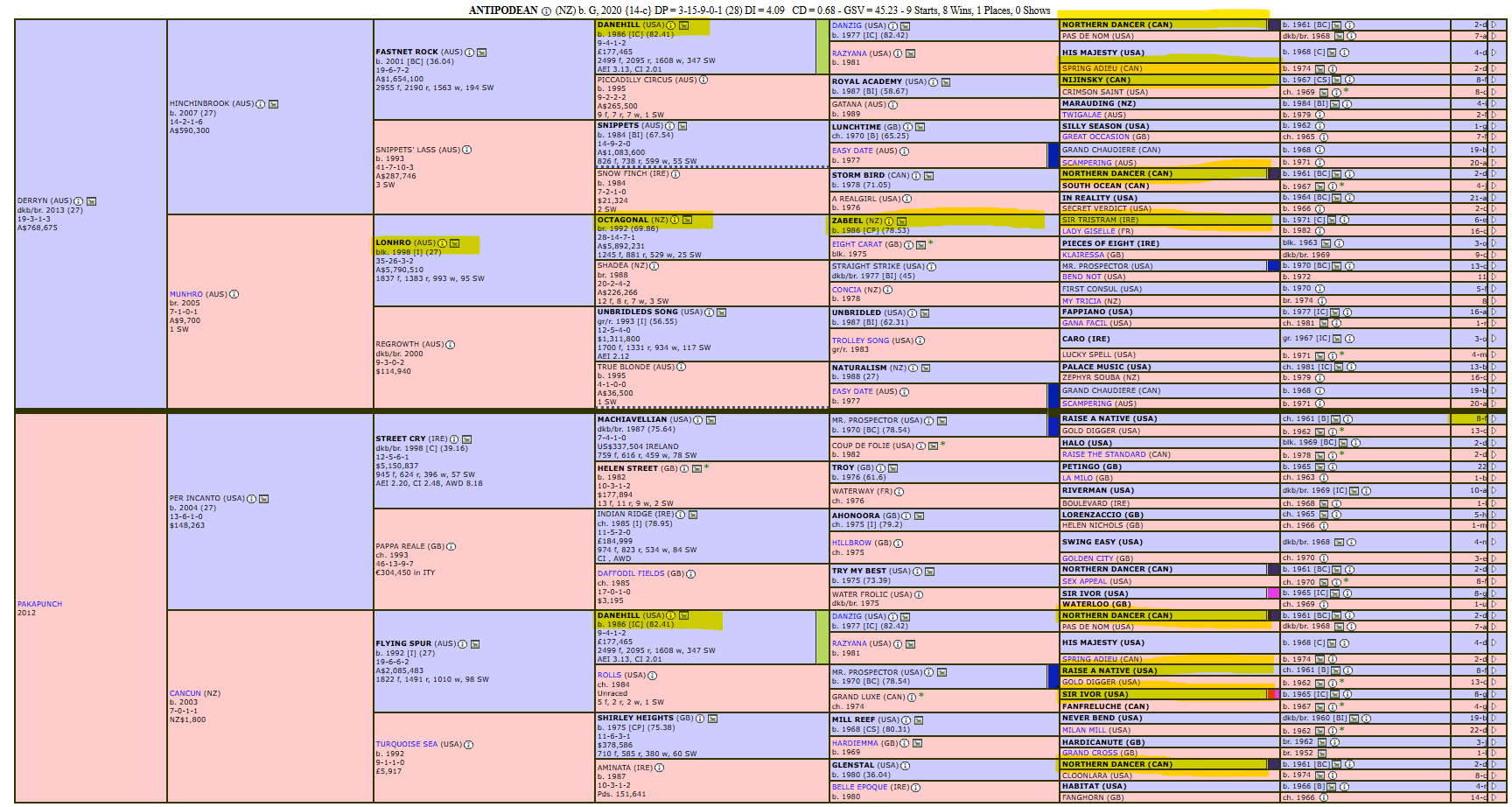The image size is (1512, 807).
Task: Expand the arrow on the CRIMSON SAINT row
Action: 1494,92
